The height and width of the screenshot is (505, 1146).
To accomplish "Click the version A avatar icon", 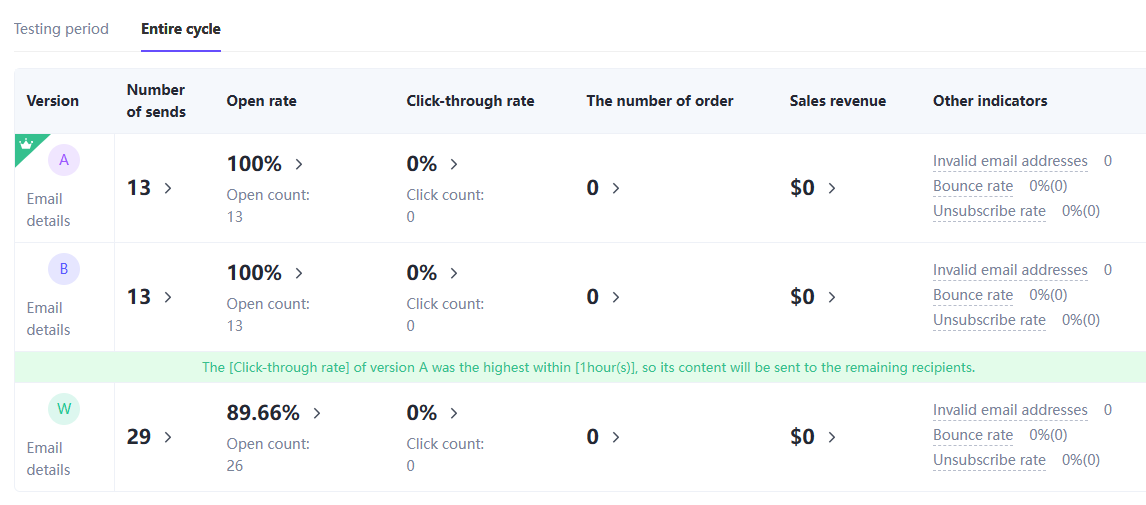I will 64,160.
